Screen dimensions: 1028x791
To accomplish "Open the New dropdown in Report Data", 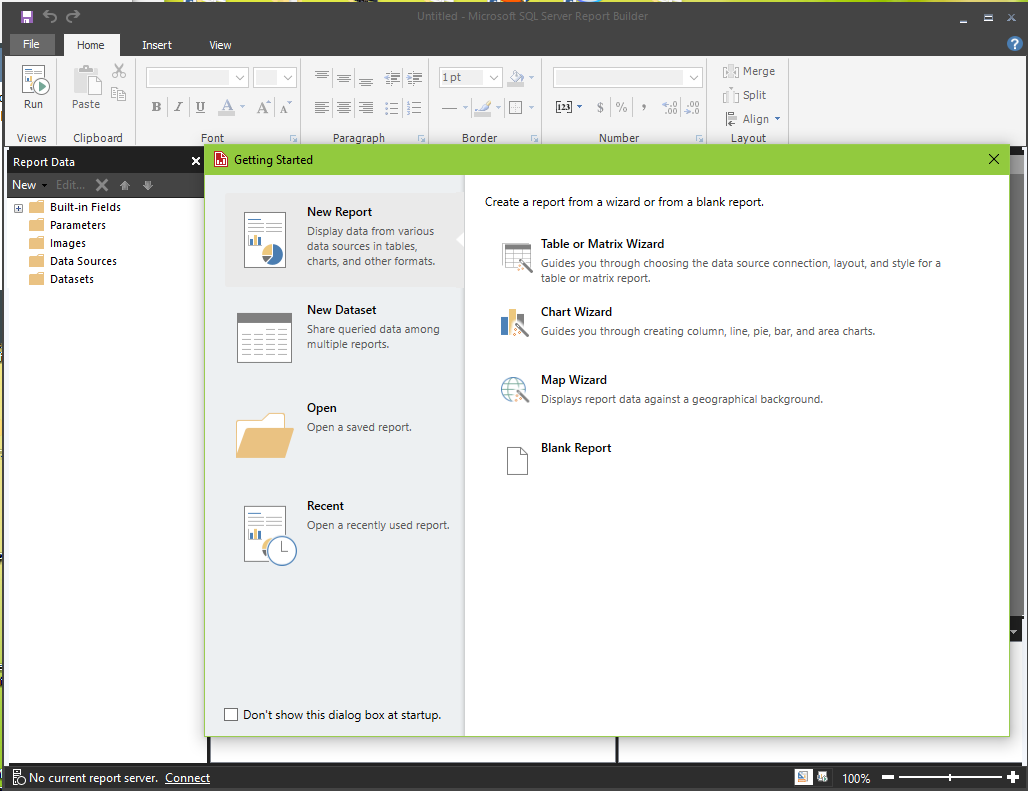I will point(30,185).
